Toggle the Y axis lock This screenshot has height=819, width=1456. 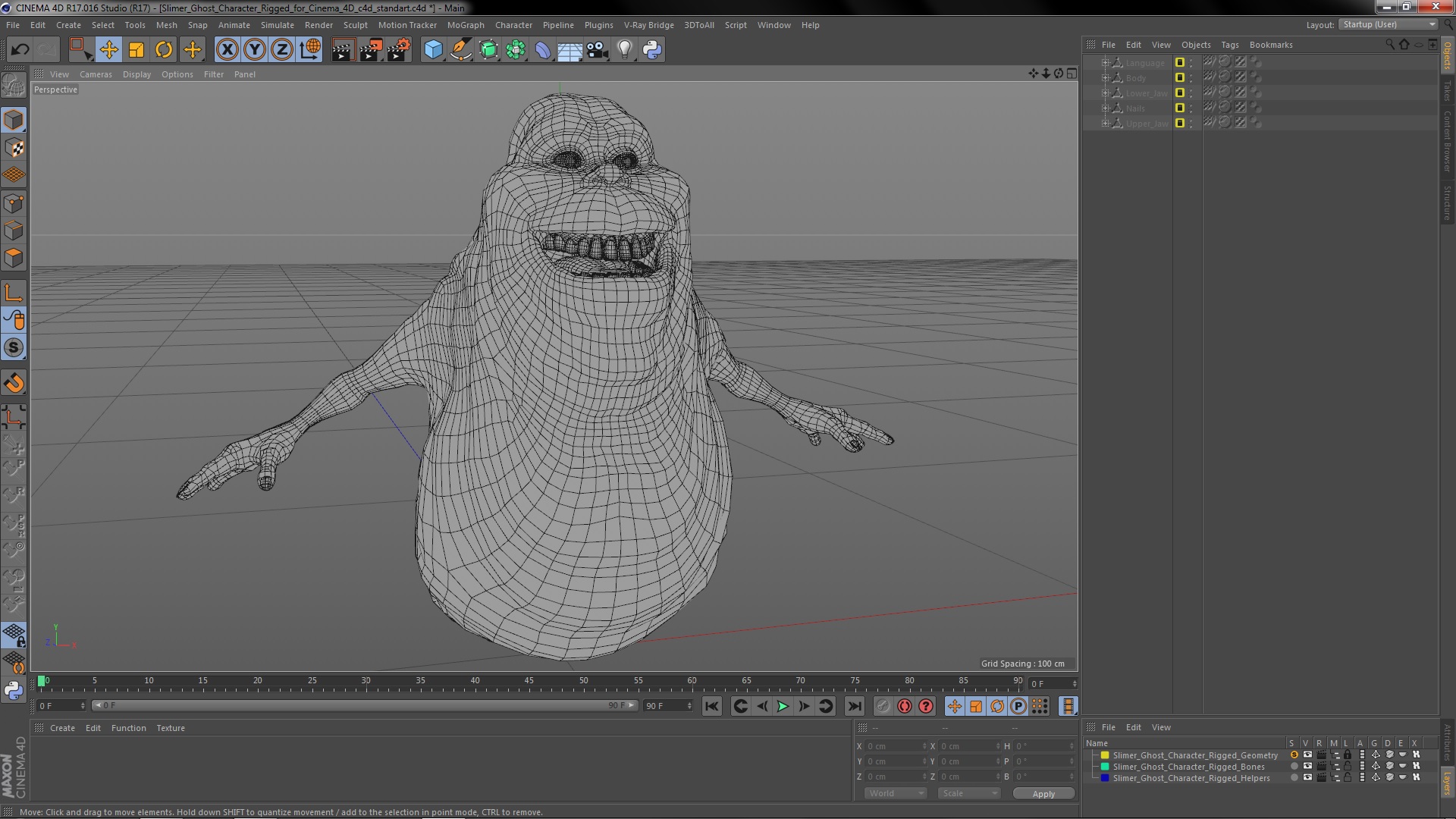(255, 50)
